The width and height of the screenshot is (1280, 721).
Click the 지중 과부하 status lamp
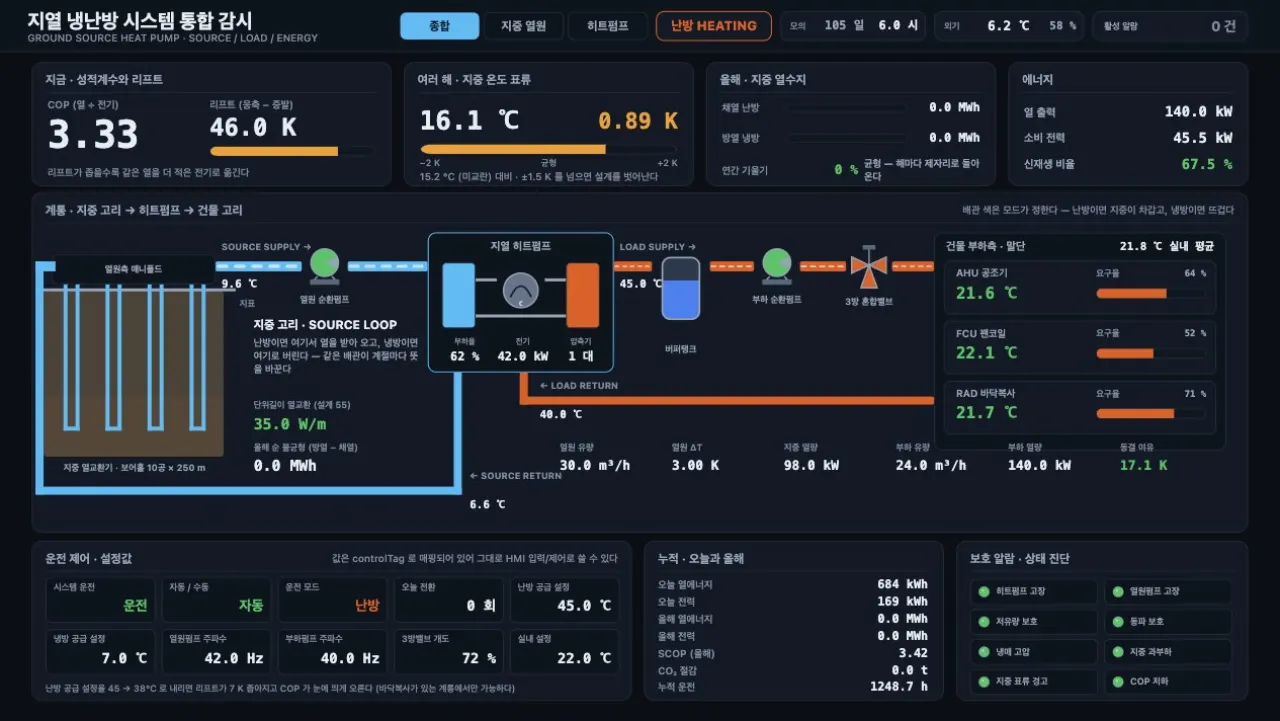pos(1119,651)
